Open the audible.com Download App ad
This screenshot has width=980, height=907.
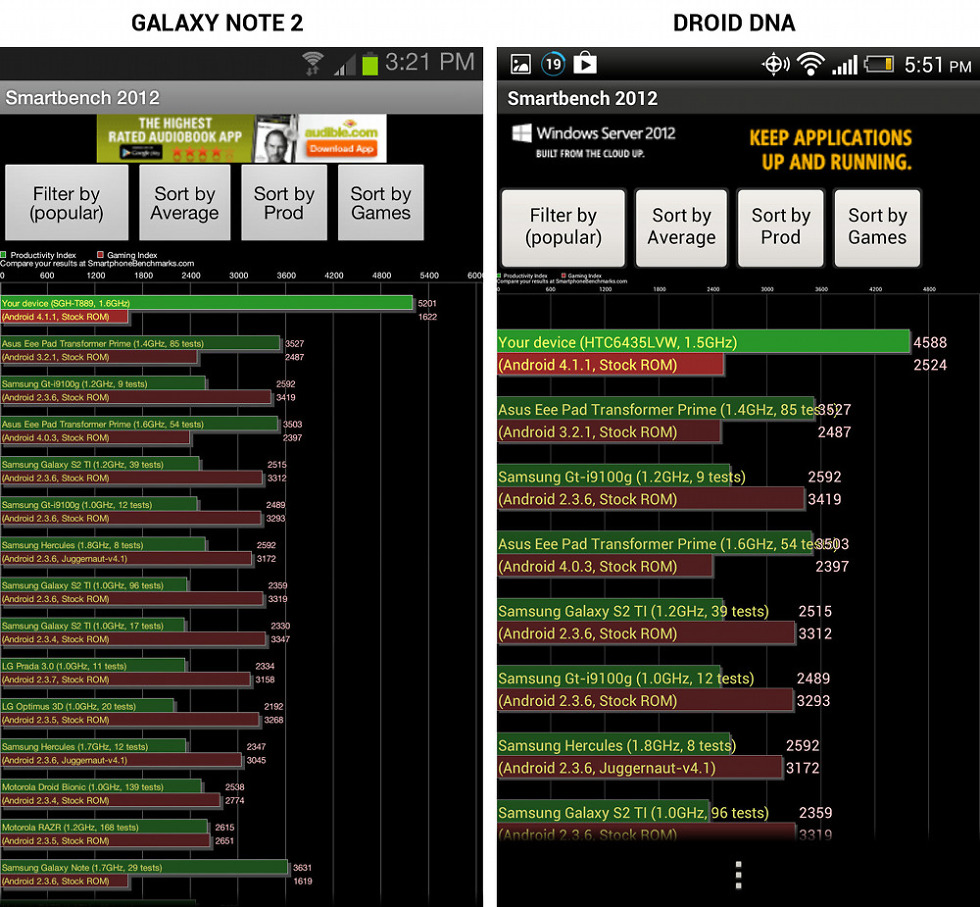coord(242,138)
